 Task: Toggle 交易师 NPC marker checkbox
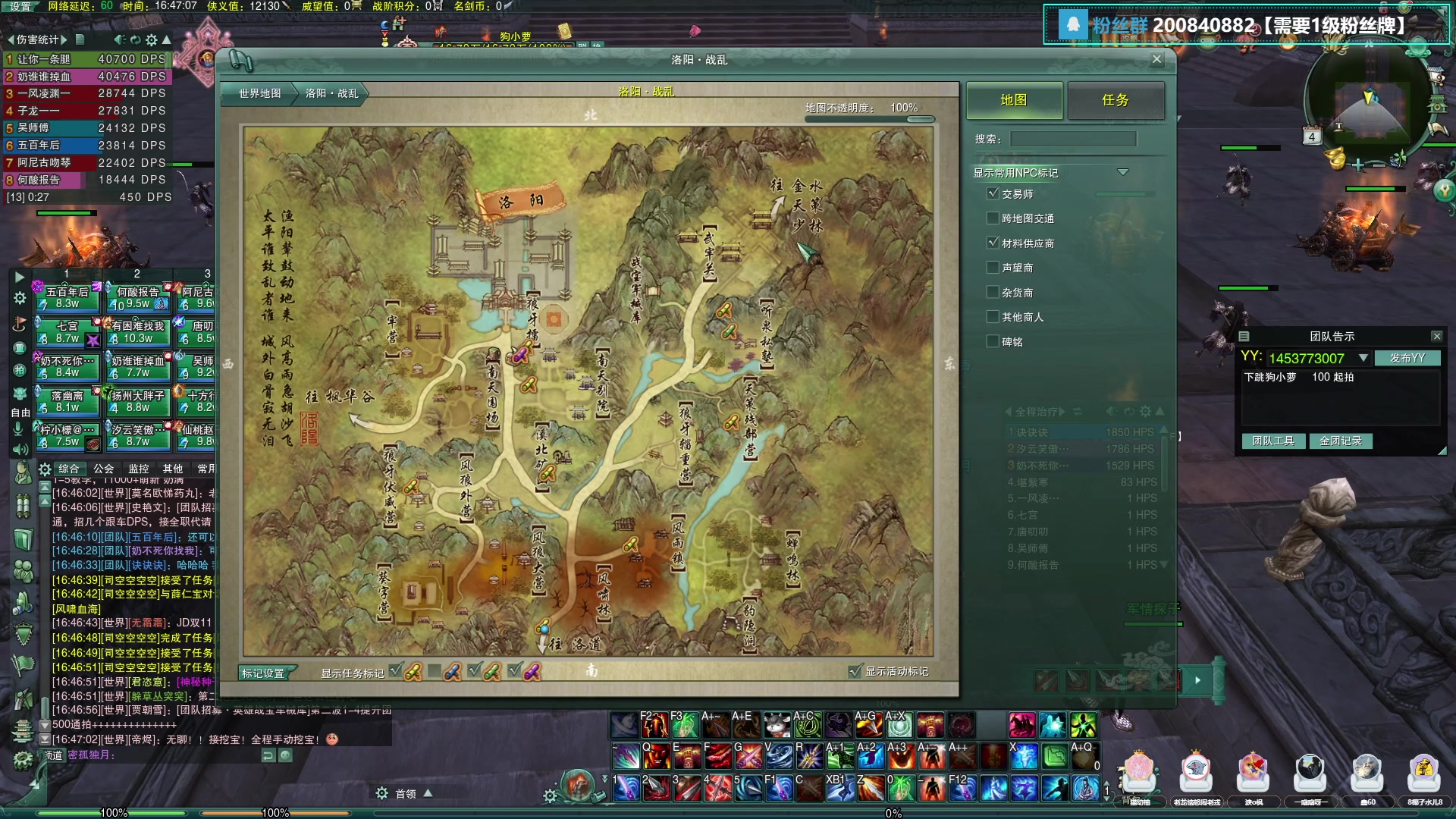coord(993,193)
